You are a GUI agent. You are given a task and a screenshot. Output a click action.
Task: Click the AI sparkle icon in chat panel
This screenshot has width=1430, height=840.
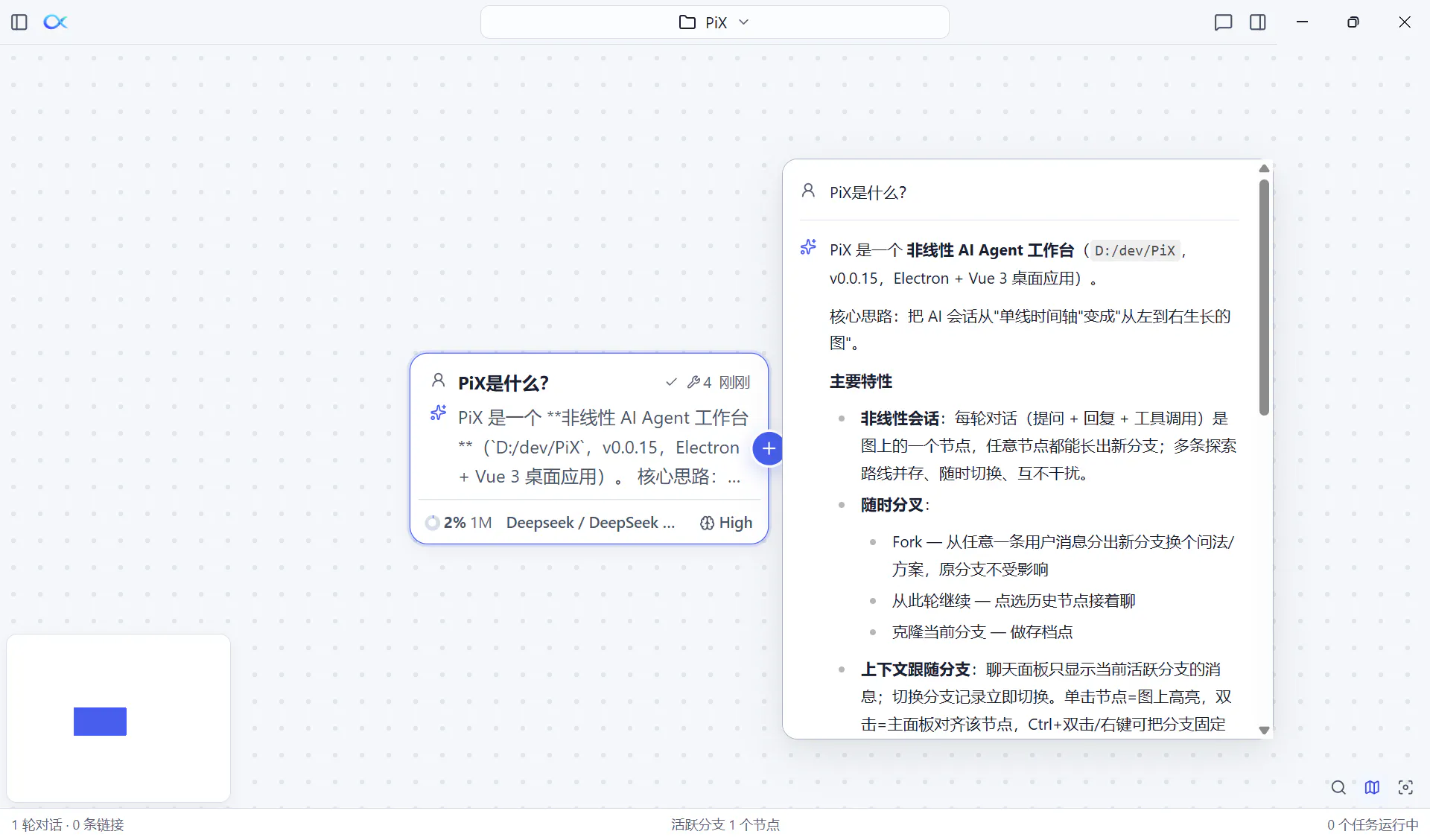(x=808, y=247)
